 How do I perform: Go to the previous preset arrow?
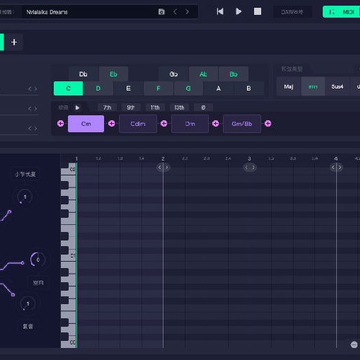click(x=175, y=12)
